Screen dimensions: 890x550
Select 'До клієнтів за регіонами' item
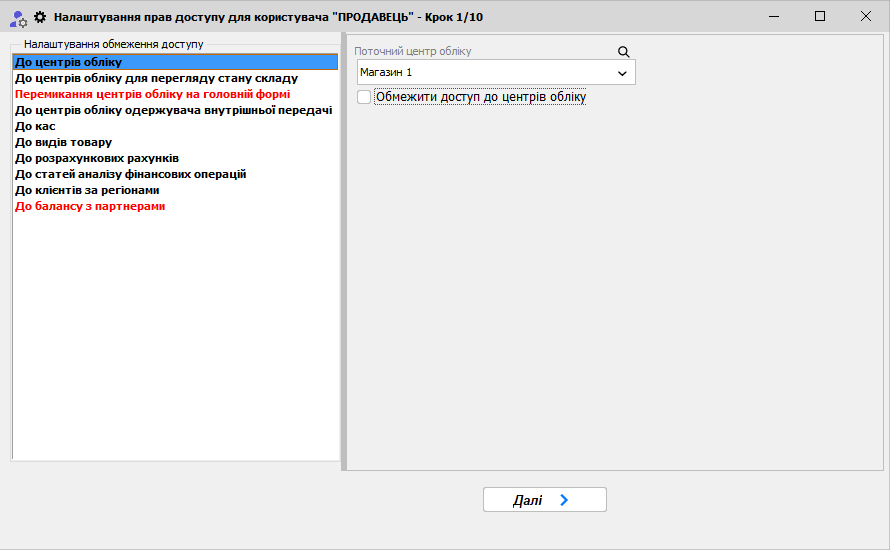87,190
